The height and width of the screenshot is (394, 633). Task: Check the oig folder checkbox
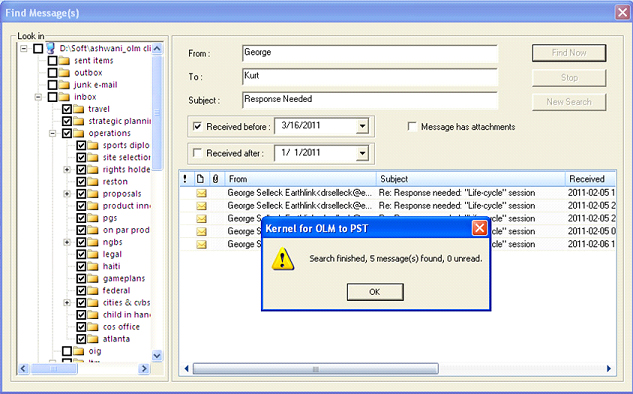click(67, 351)
